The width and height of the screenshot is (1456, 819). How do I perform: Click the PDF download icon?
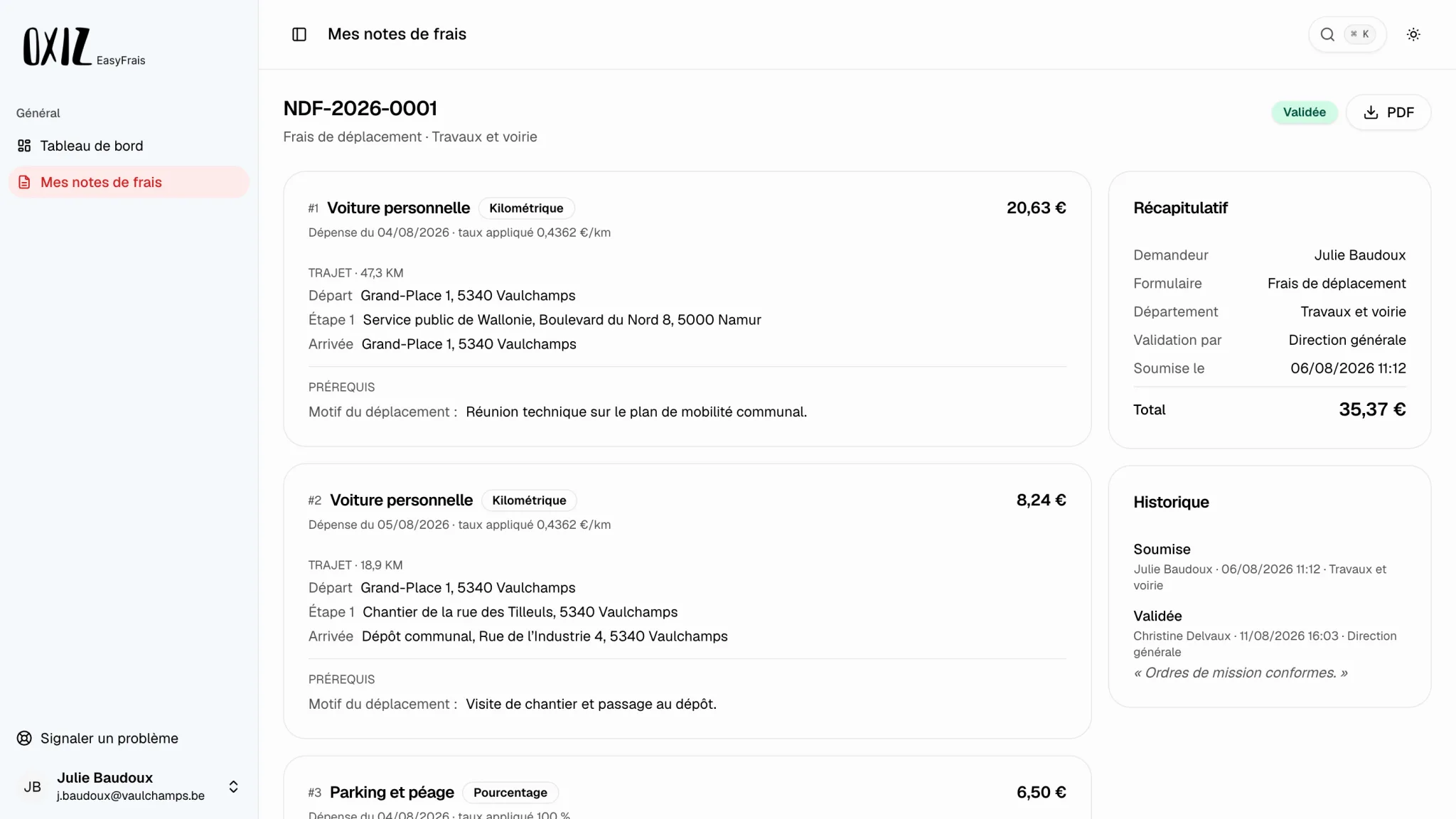pos(1371,112)
